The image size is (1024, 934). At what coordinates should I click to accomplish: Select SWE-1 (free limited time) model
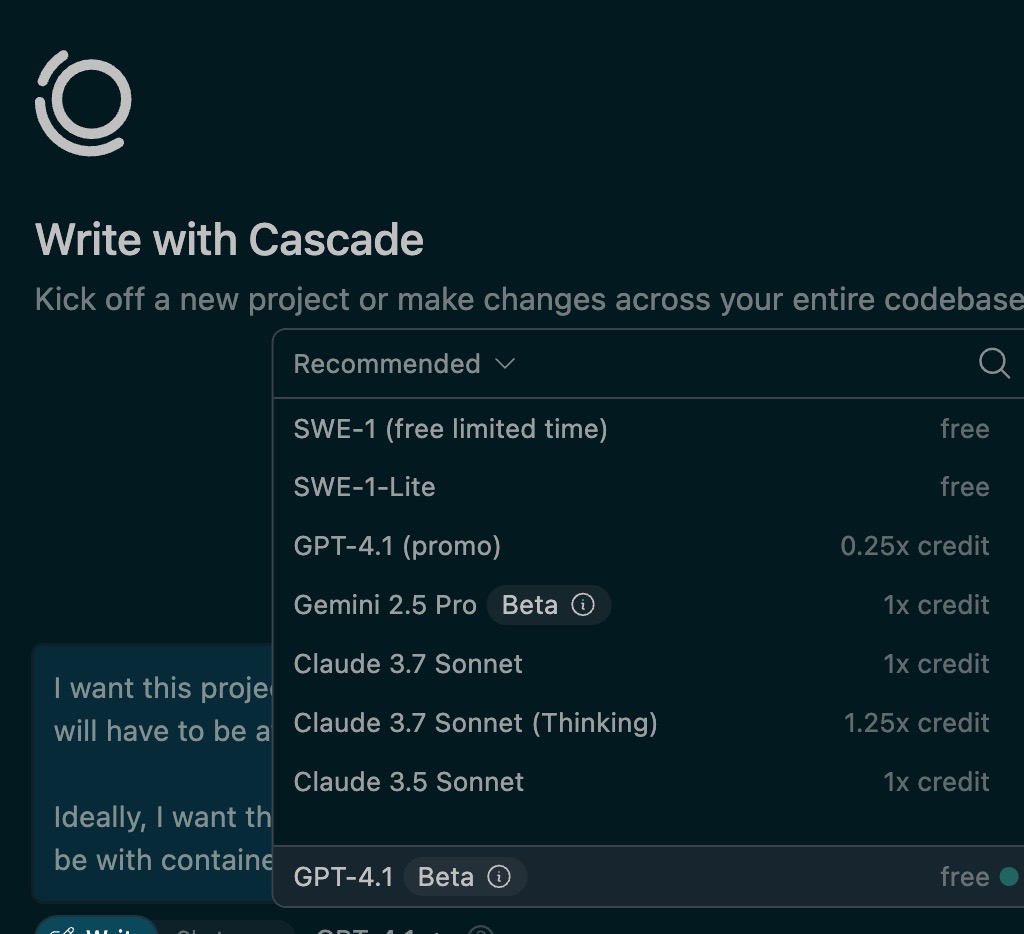[648, 429]
